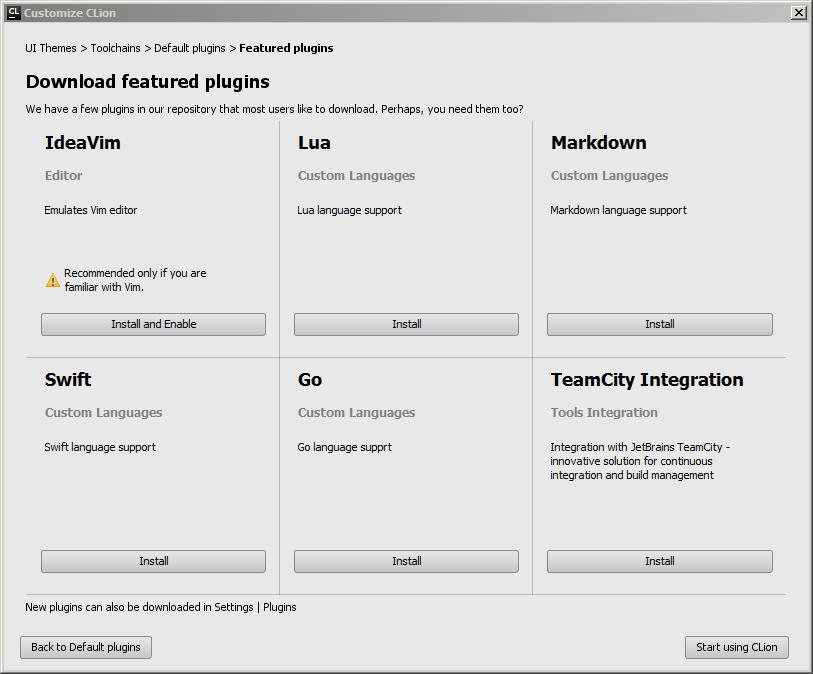Install the Markdown plugin

click(x=659, y=324)
